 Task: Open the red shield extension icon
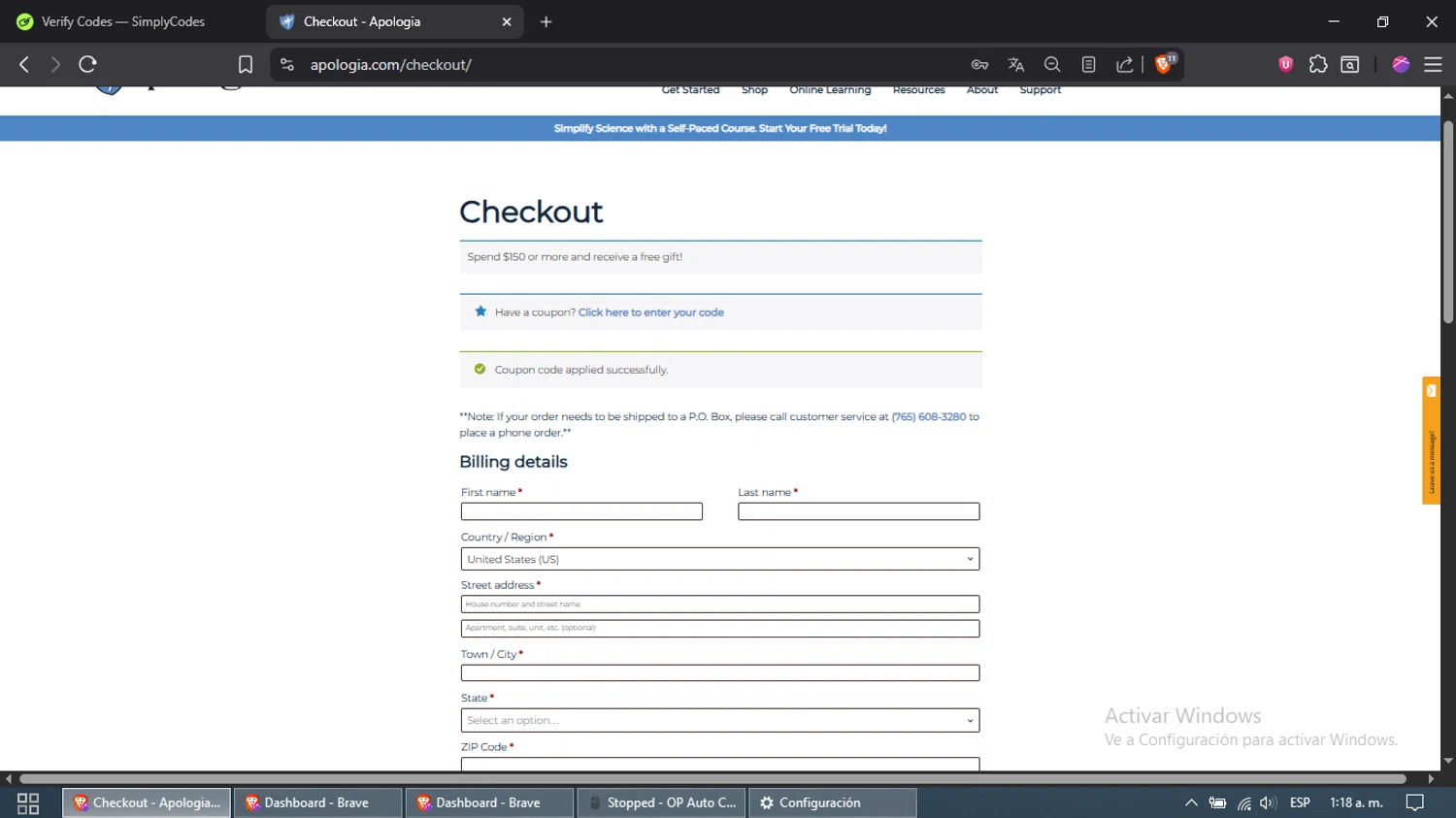coord(1286,65)
